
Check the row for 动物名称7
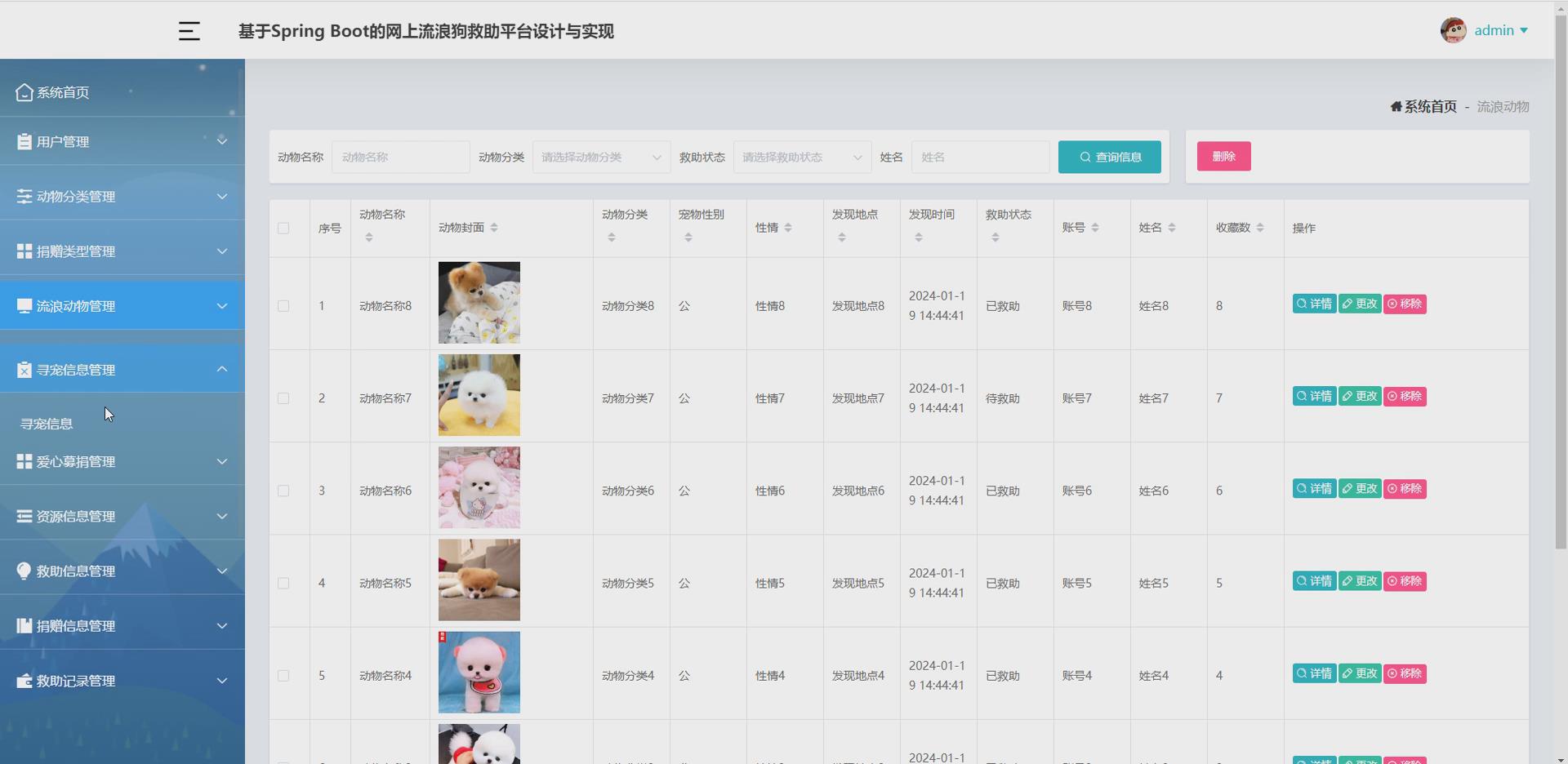(x=283, y=398)
